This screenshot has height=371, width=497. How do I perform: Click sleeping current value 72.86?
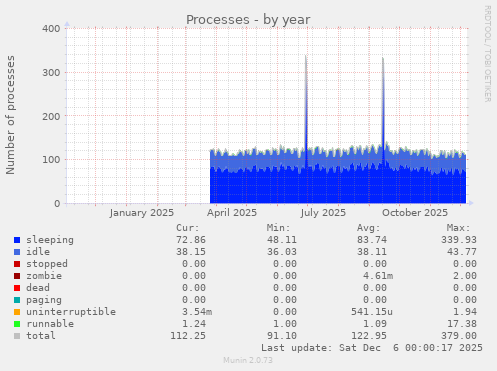[191, 240]
